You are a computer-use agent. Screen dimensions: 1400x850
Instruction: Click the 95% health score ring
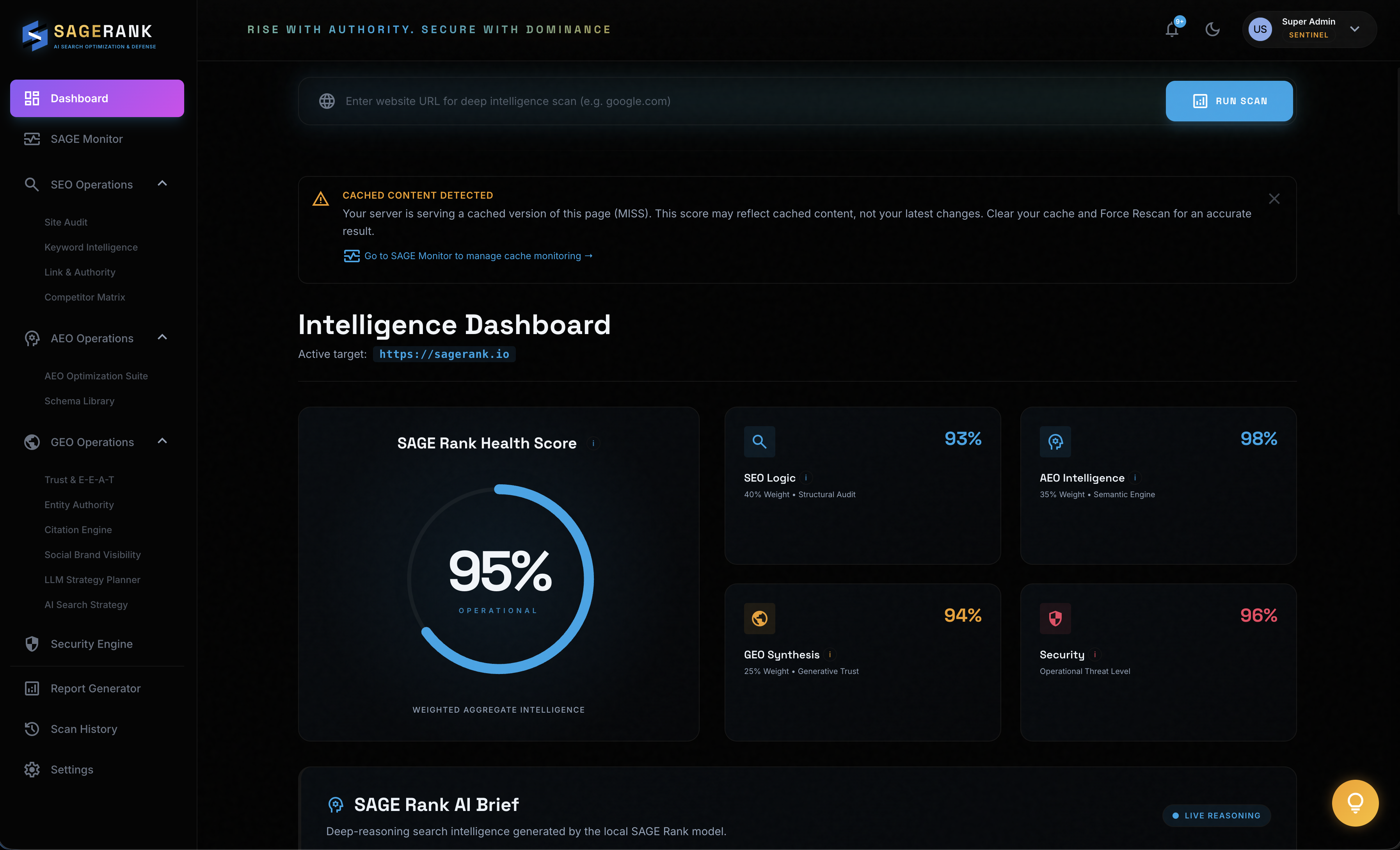click(x=499, y=578)
